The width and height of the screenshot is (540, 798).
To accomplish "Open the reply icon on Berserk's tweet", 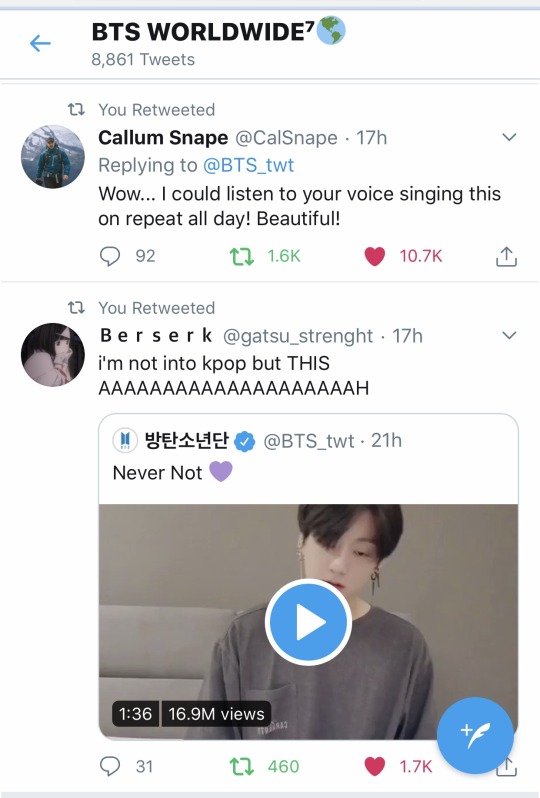I will pyautogui.click(x=110, y=766).
